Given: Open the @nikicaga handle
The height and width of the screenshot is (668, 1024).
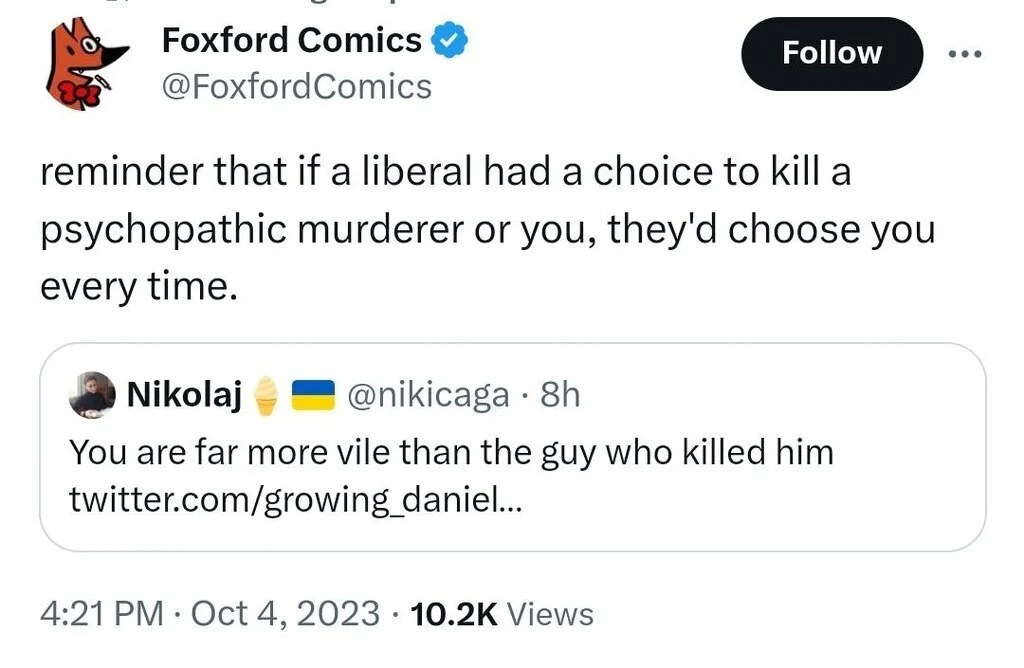Looking at the screenshot, I should pyautogui.click(x=427, y=396).
